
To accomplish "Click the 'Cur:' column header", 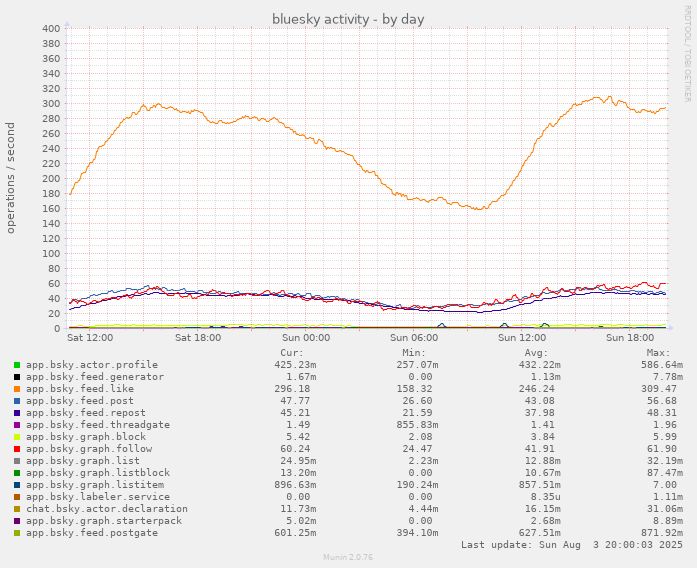I will pyautogui.click(x=292, y=353).
